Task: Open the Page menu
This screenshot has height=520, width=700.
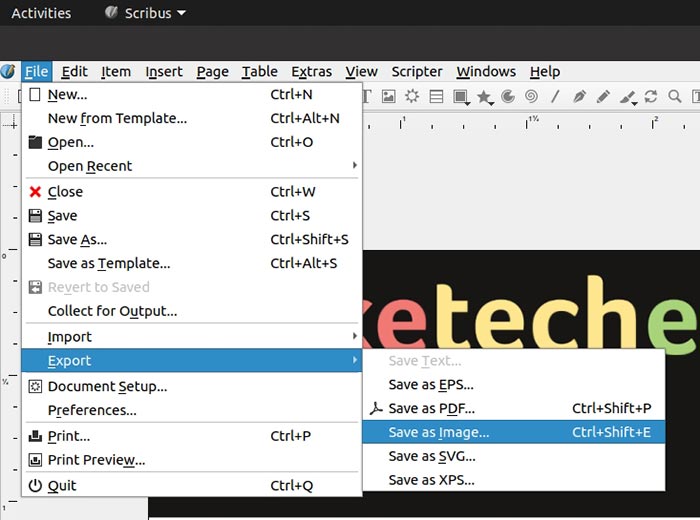Action: 212,71
